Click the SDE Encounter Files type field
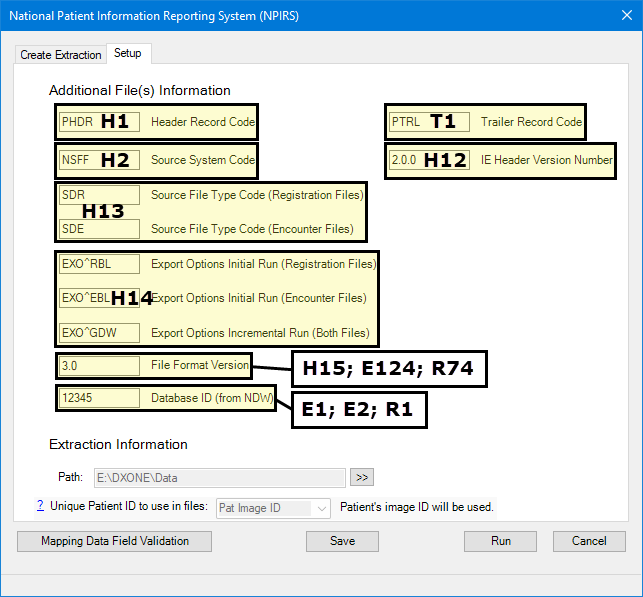The image size is (643, 597). coord(99,229)
